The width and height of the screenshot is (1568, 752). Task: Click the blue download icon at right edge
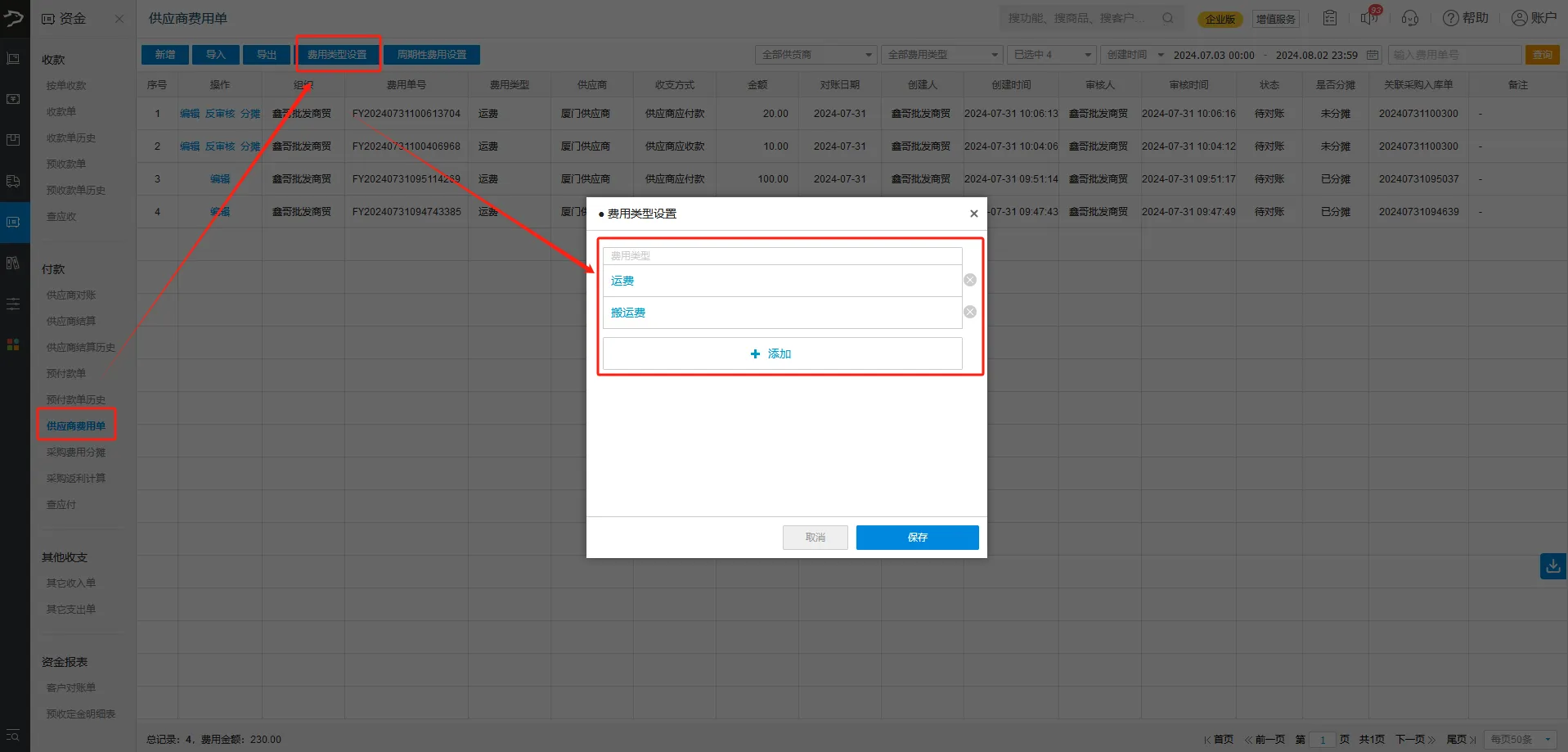1552,566
